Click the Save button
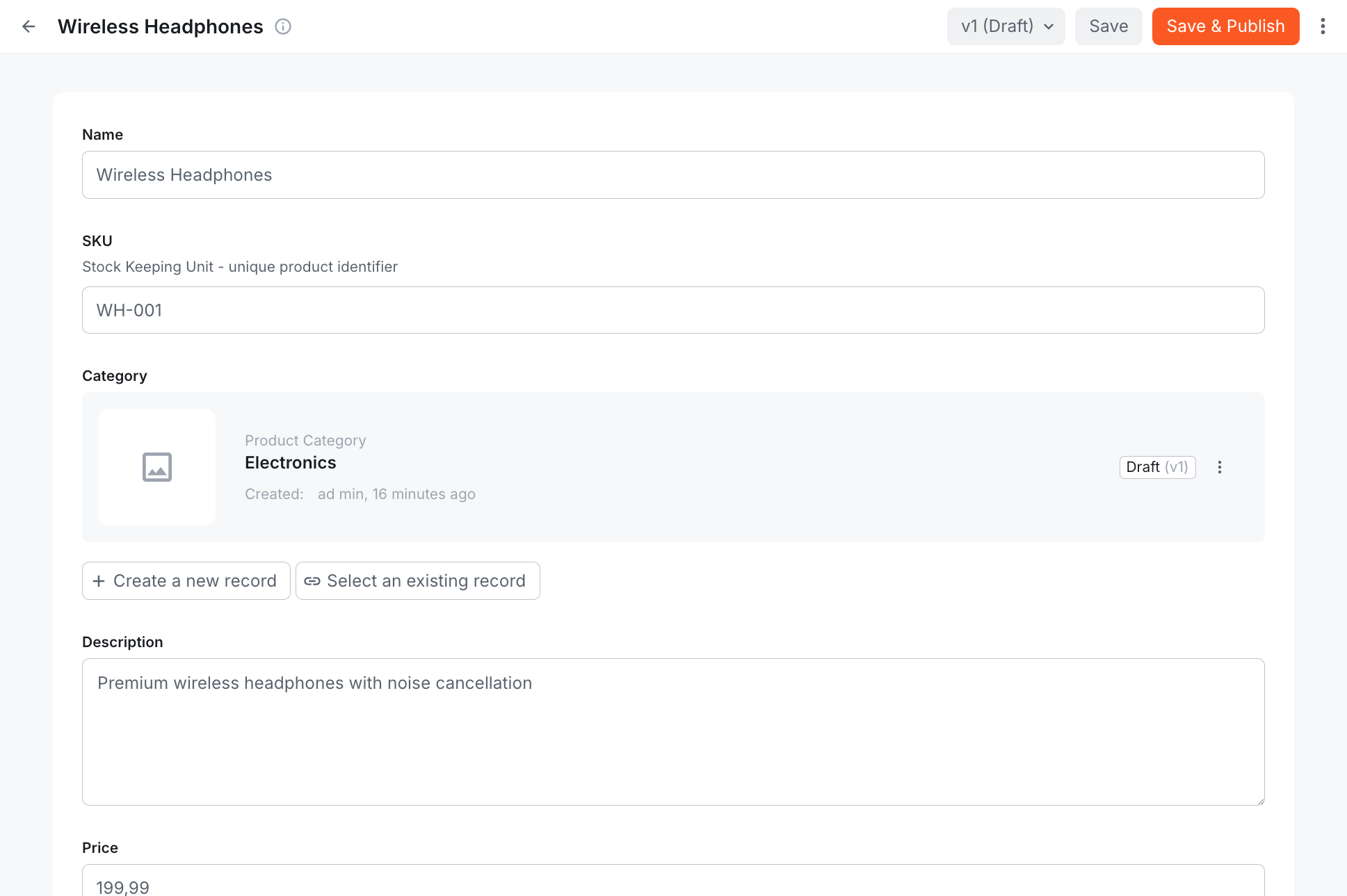Image resolution: width=1347 pixels, height=896 pixels. click(x=1108, y=26)
